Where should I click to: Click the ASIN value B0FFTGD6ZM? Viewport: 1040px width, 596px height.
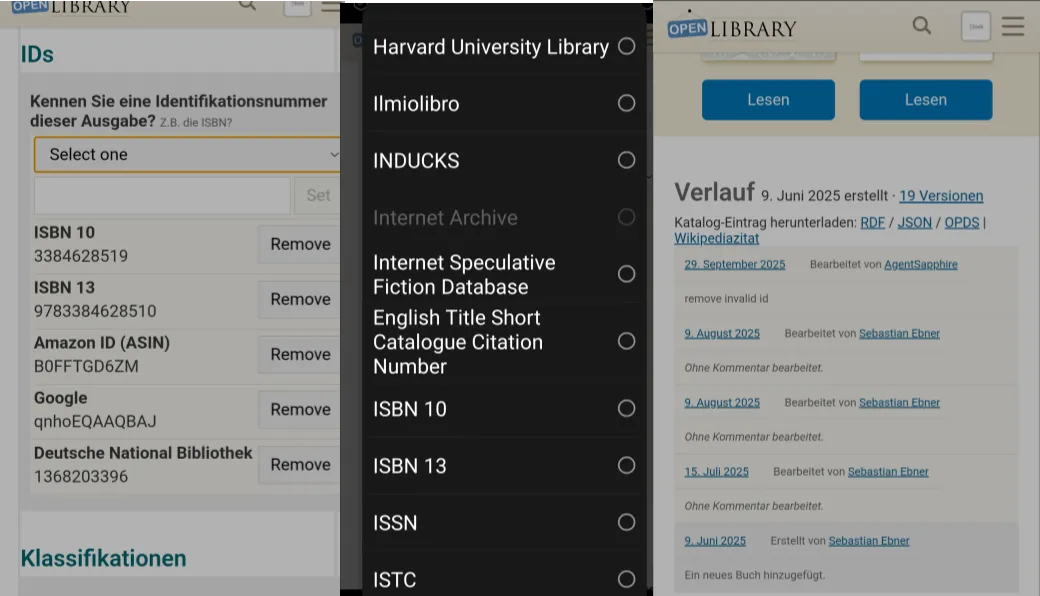pyautogui.click(x=86, y=366)
